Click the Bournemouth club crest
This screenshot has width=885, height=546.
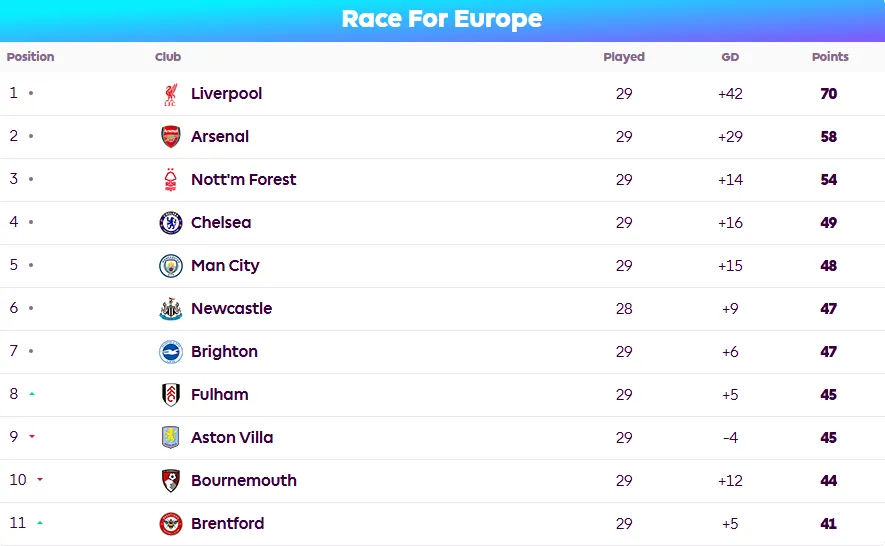tap(170, 481)
